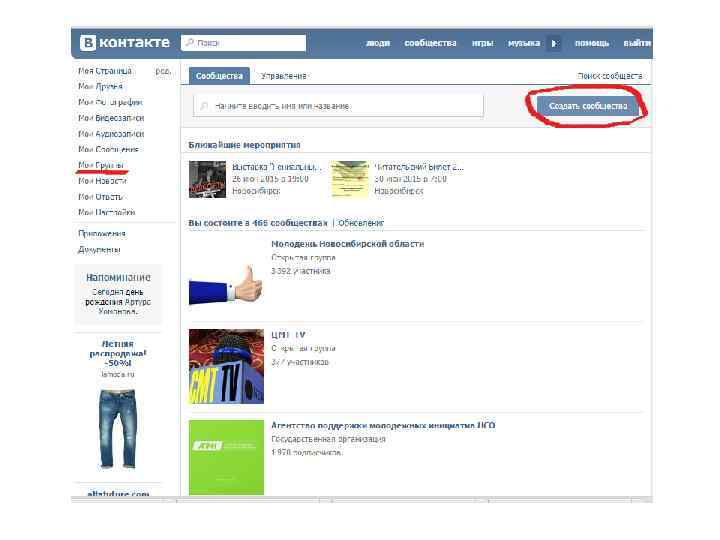The width and height of the screenshot is (720, 540).
Task: Click '3 392 участника' member count text
Action: point(300,271)
